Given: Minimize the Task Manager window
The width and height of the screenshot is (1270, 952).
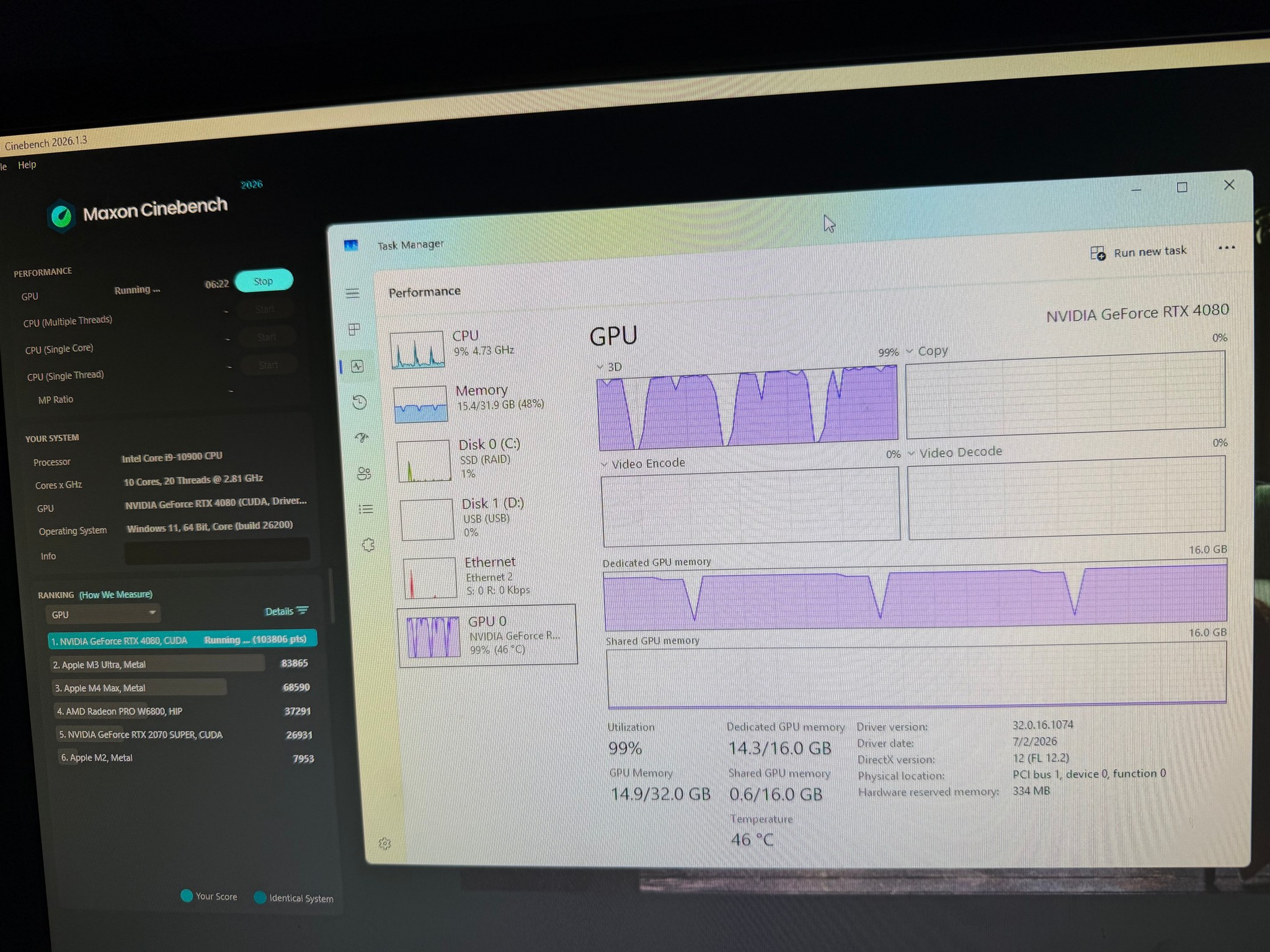Looking at the screenshot, I should pyautogui.click(x=1136, y=190).
